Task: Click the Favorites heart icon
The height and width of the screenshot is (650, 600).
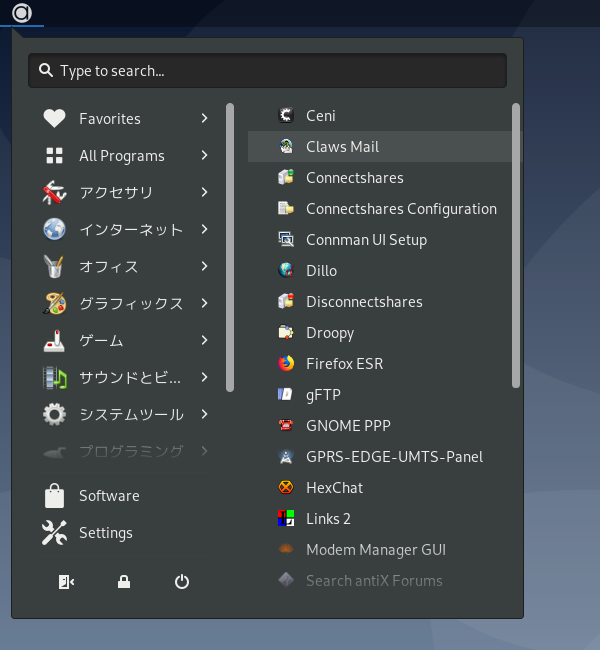Action: [54, 119]
